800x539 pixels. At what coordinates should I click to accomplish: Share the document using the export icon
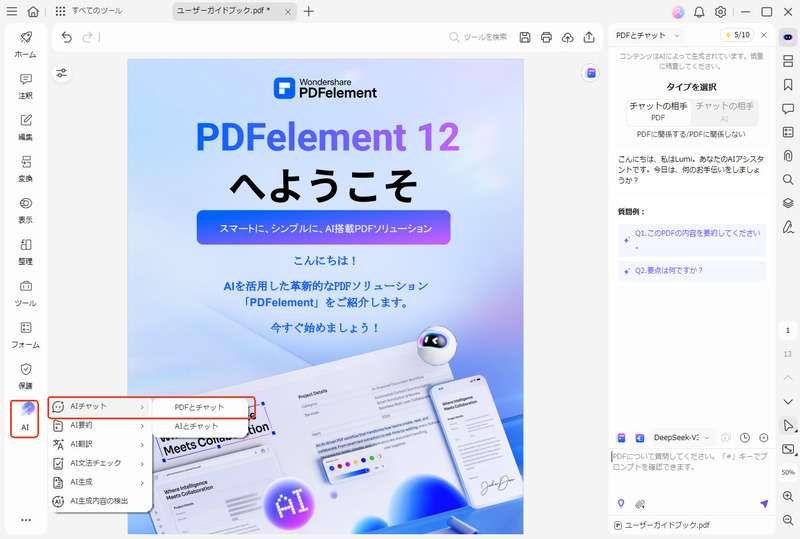click(x=589, y=37)
